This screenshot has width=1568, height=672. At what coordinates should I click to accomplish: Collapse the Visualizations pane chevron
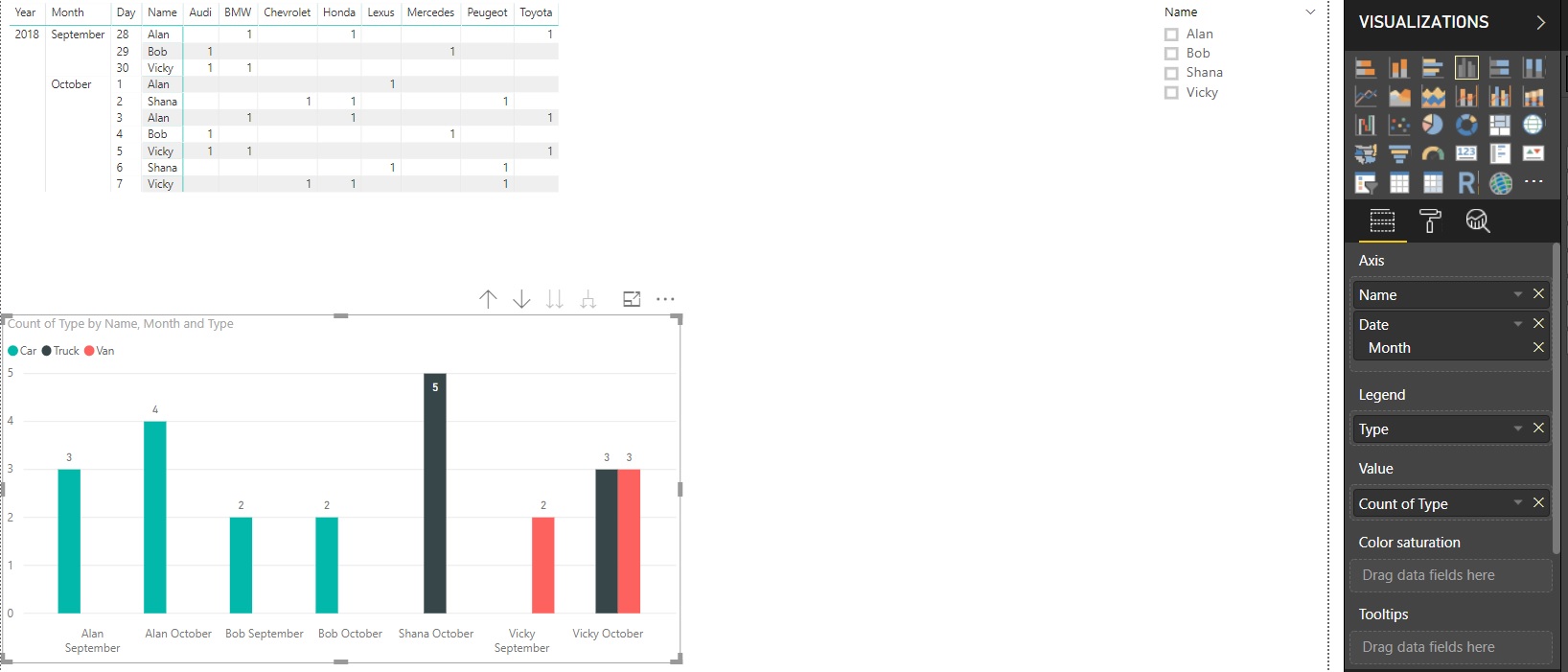coord(1540,22)
